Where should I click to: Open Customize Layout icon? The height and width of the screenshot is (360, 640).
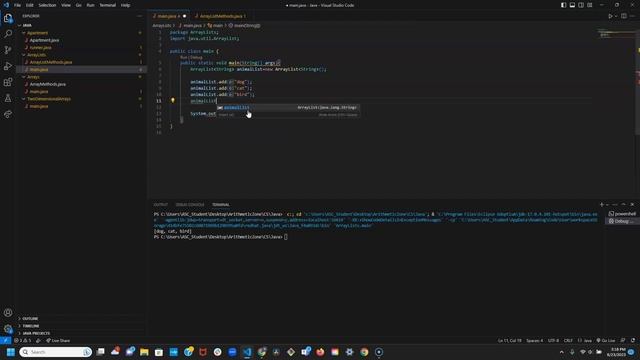pos(590,5)
